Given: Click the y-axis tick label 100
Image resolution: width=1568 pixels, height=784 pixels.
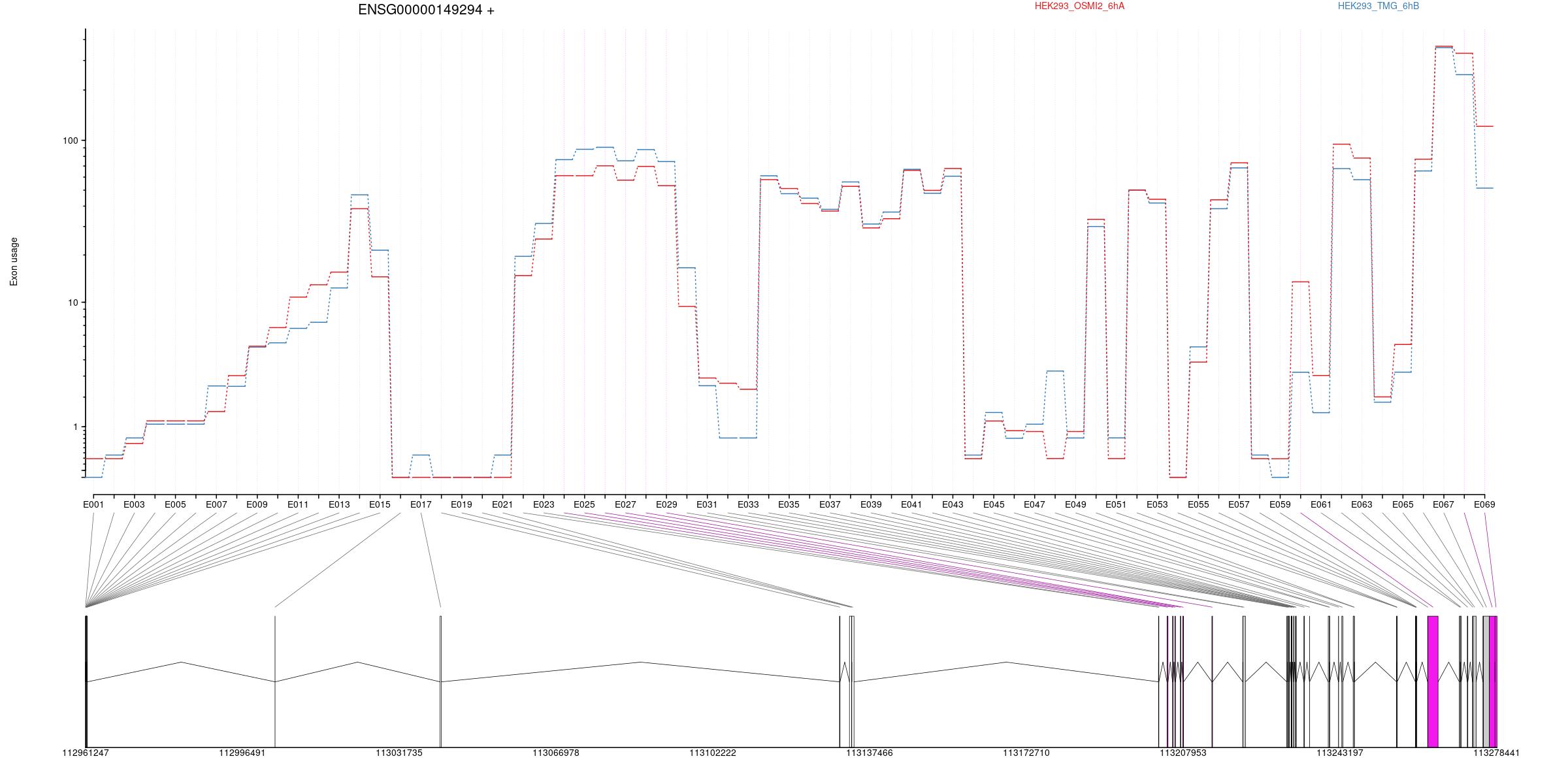Looking at the screenshot, I should click(x=70, y=140).
